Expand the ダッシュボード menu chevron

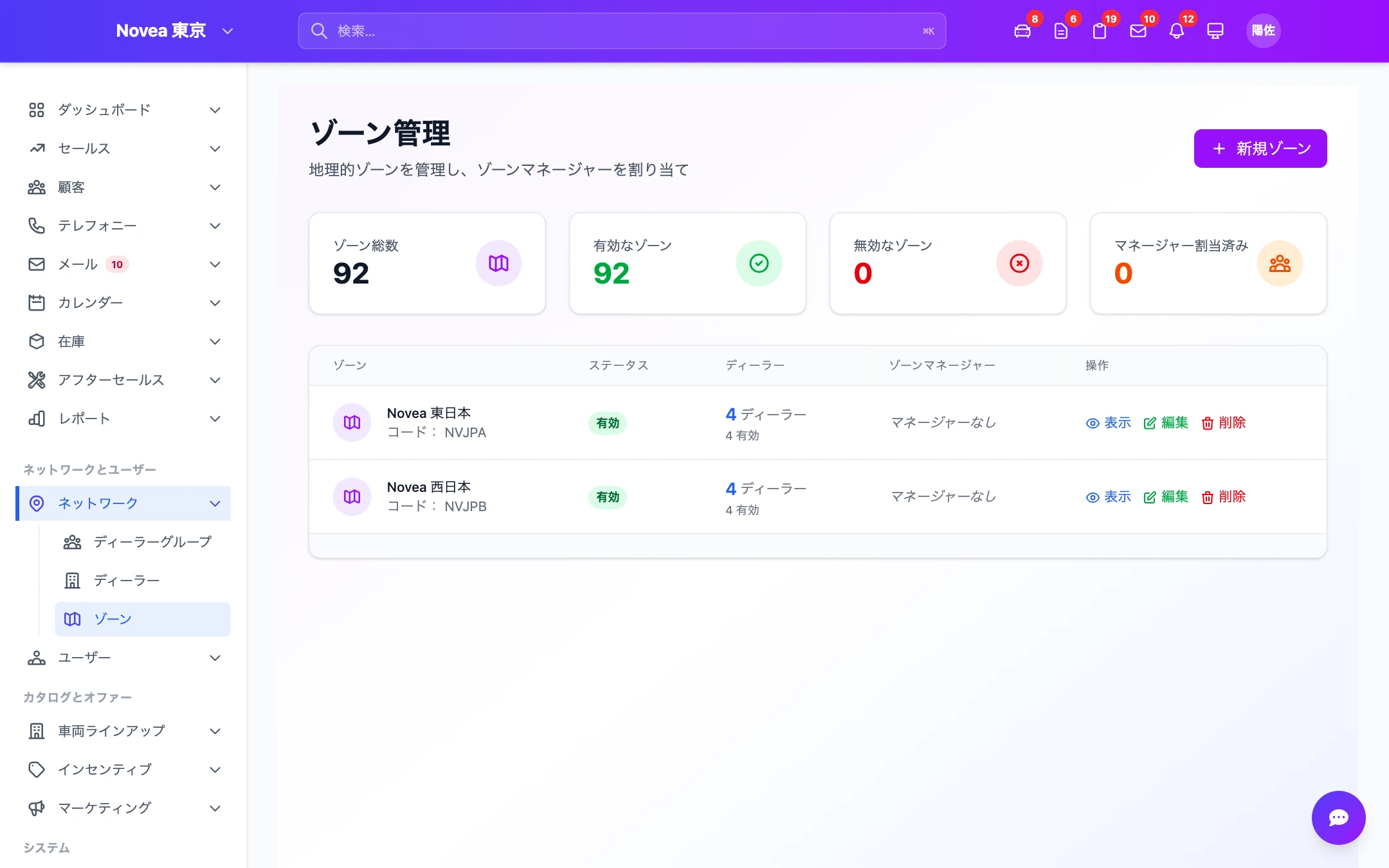click(215, 110)
